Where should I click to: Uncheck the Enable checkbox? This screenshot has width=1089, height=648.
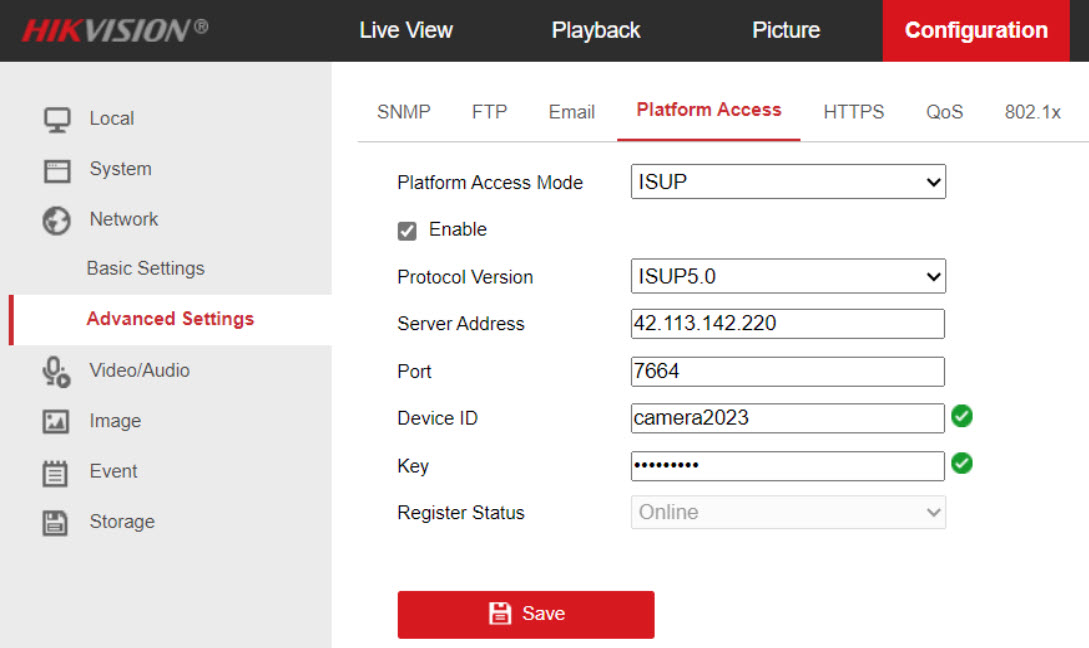tap(407, 231)
